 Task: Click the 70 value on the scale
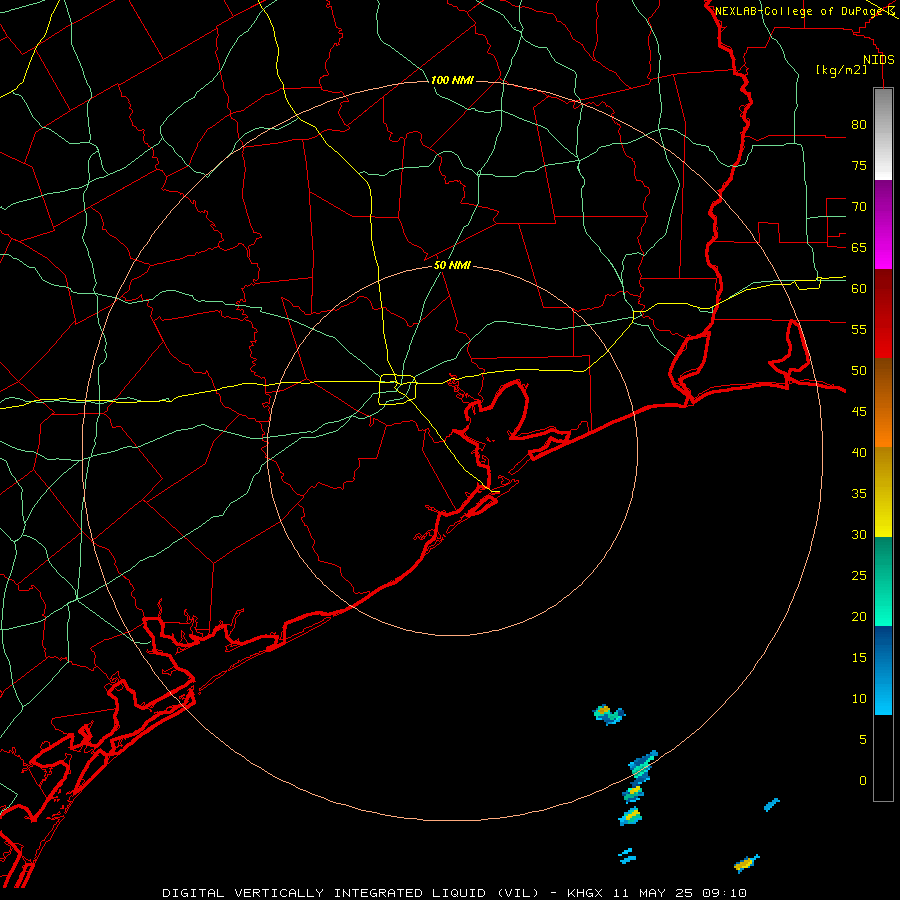(x=859, y=207)
